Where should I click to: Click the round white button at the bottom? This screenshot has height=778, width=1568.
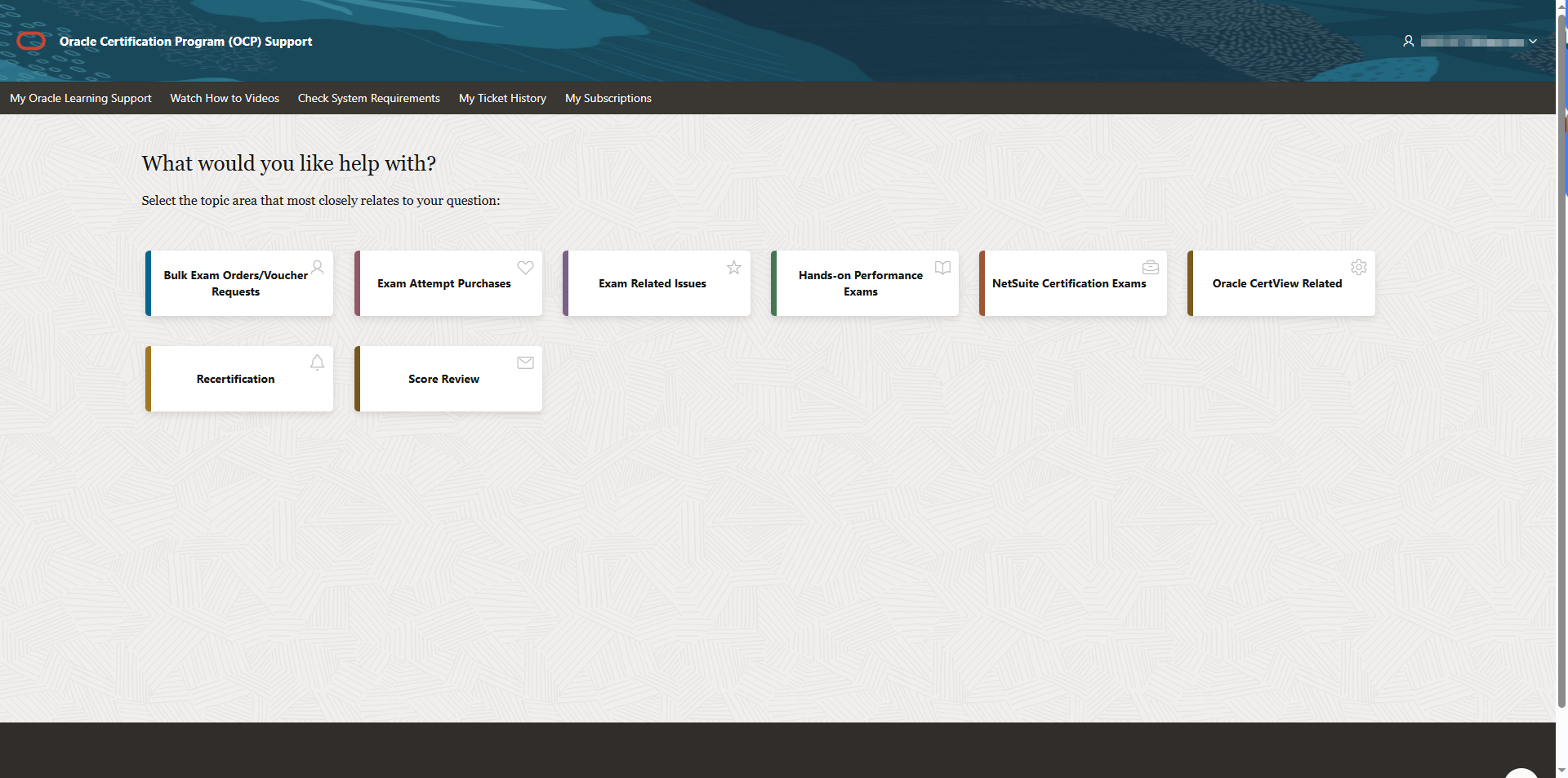click(1521, 773)
